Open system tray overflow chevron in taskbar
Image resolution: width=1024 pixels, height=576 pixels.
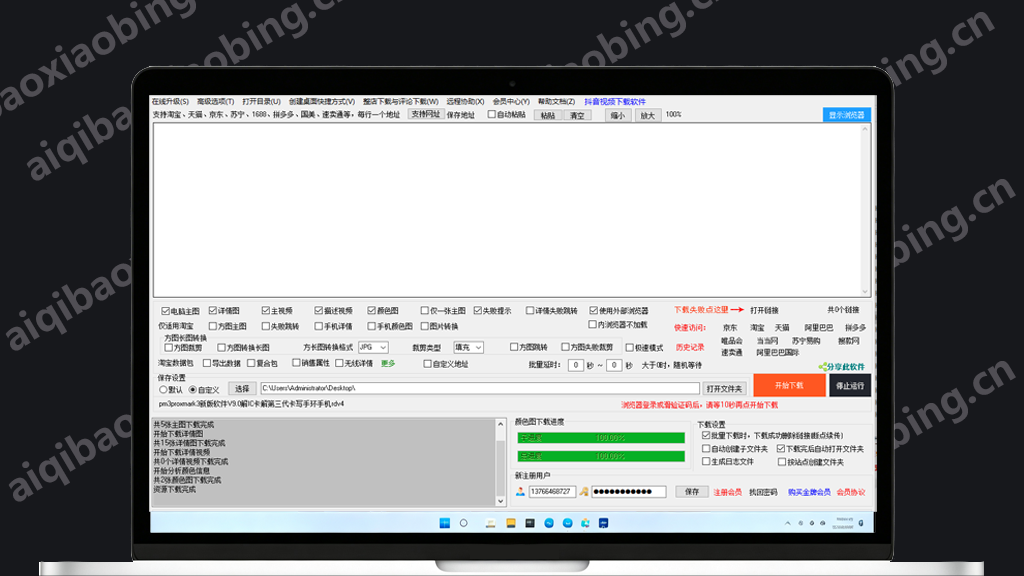(788, 523)
